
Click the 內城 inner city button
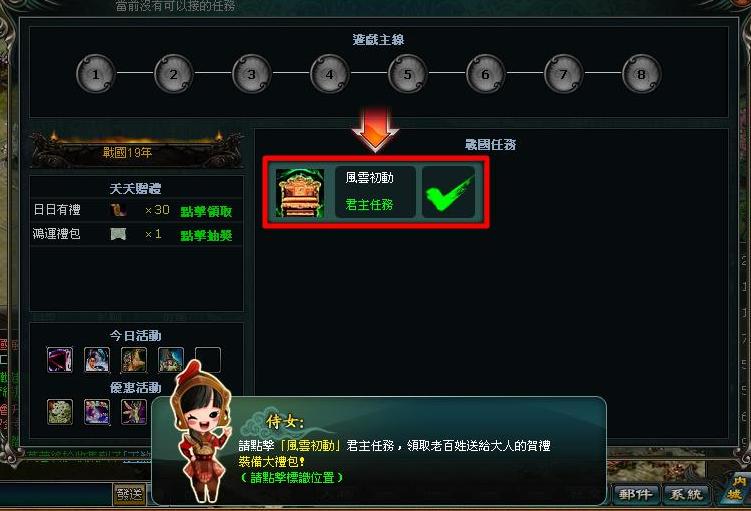pos(736,489)
